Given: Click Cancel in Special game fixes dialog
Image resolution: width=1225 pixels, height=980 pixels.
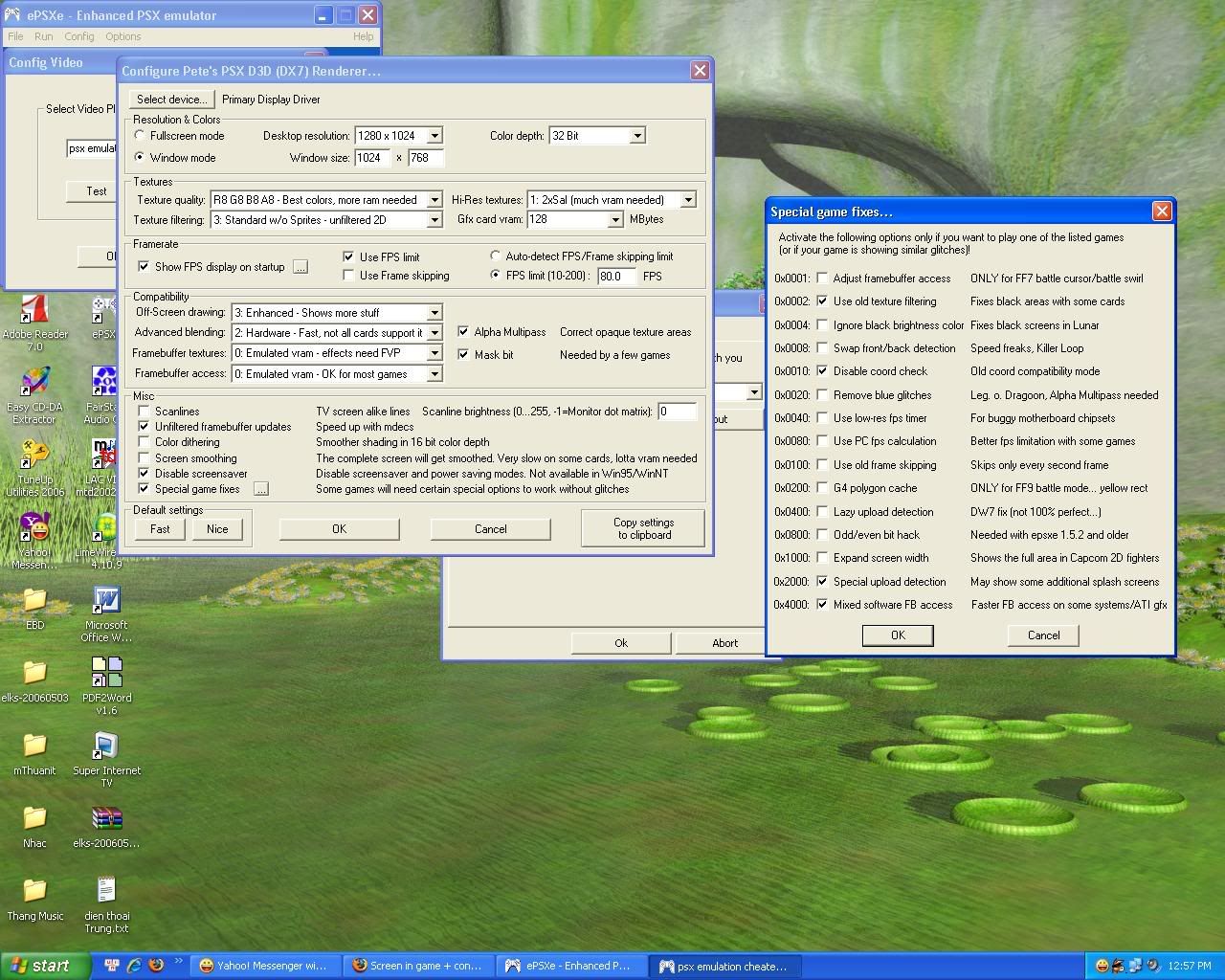Looking at the screenshot, I should click(x=1043, y=635).
